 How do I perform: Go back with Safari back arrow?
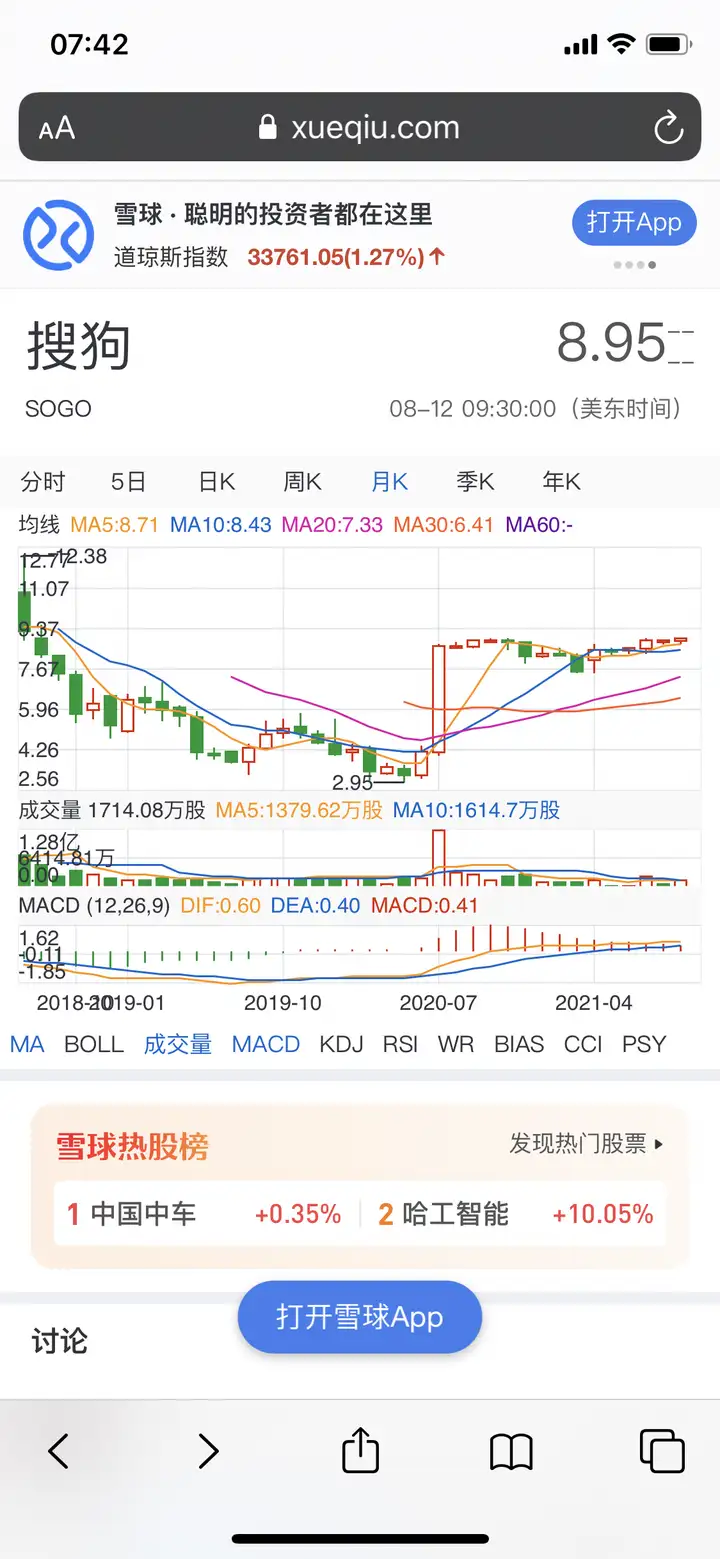click(x=58, y=1450)
